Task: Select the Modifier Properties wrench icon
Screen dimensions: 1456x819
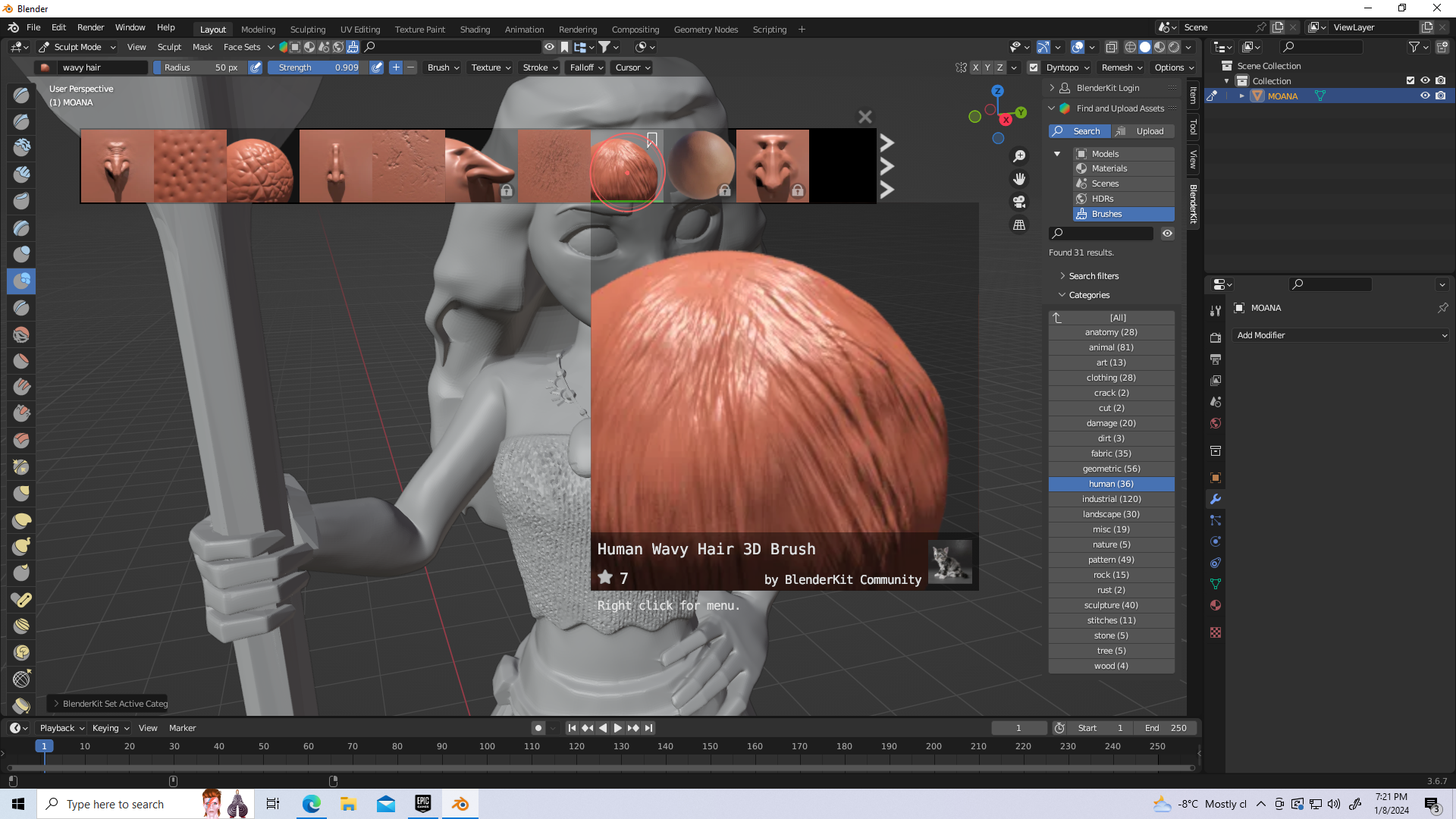Action: [x=1216, y=499]
